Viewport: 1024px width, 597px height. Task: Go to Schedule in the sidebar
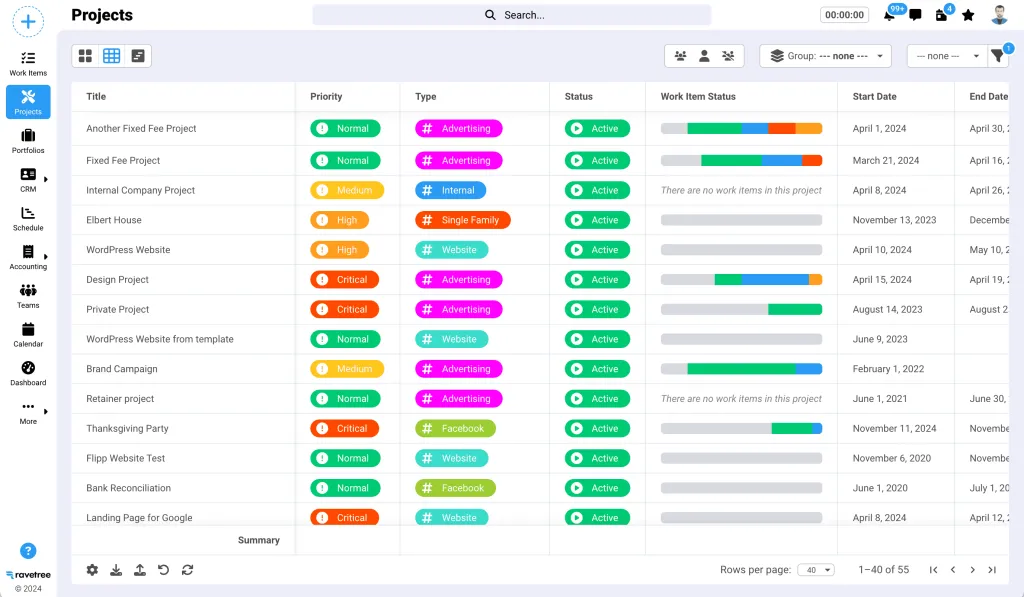28,218
